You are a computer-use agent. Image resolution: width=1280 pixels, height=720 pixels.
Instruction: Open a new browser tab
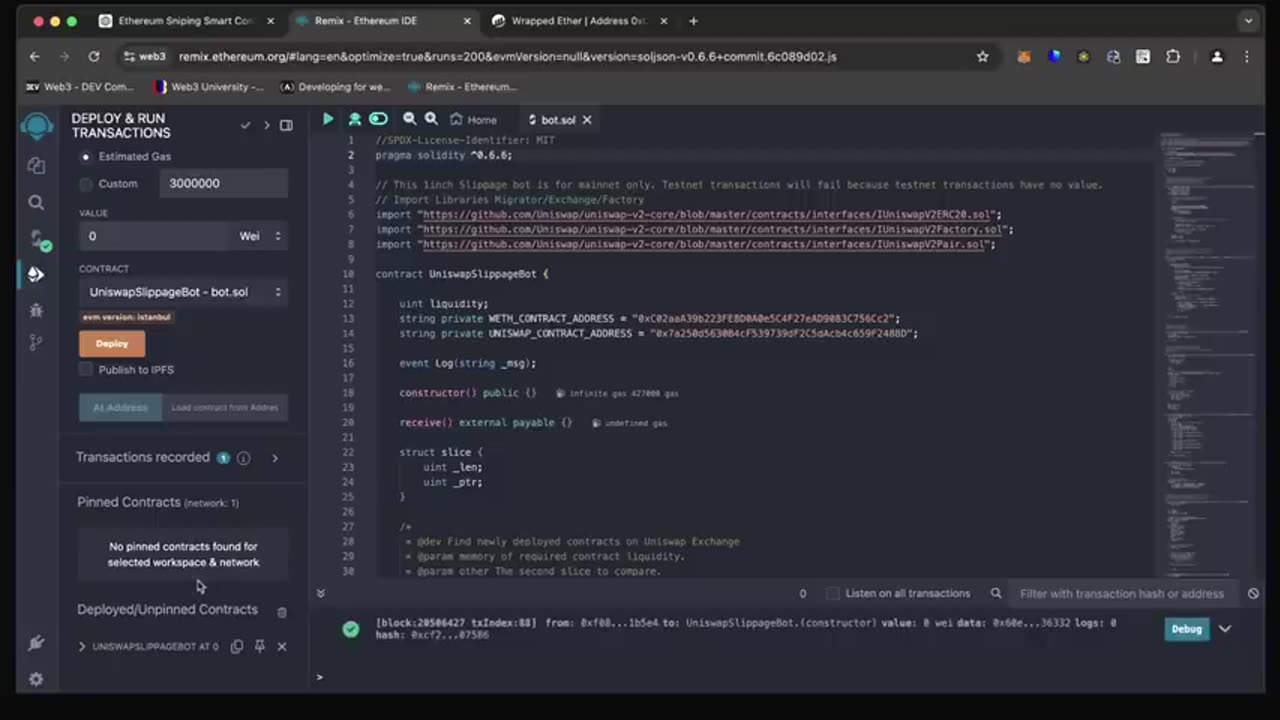[693, 21]
